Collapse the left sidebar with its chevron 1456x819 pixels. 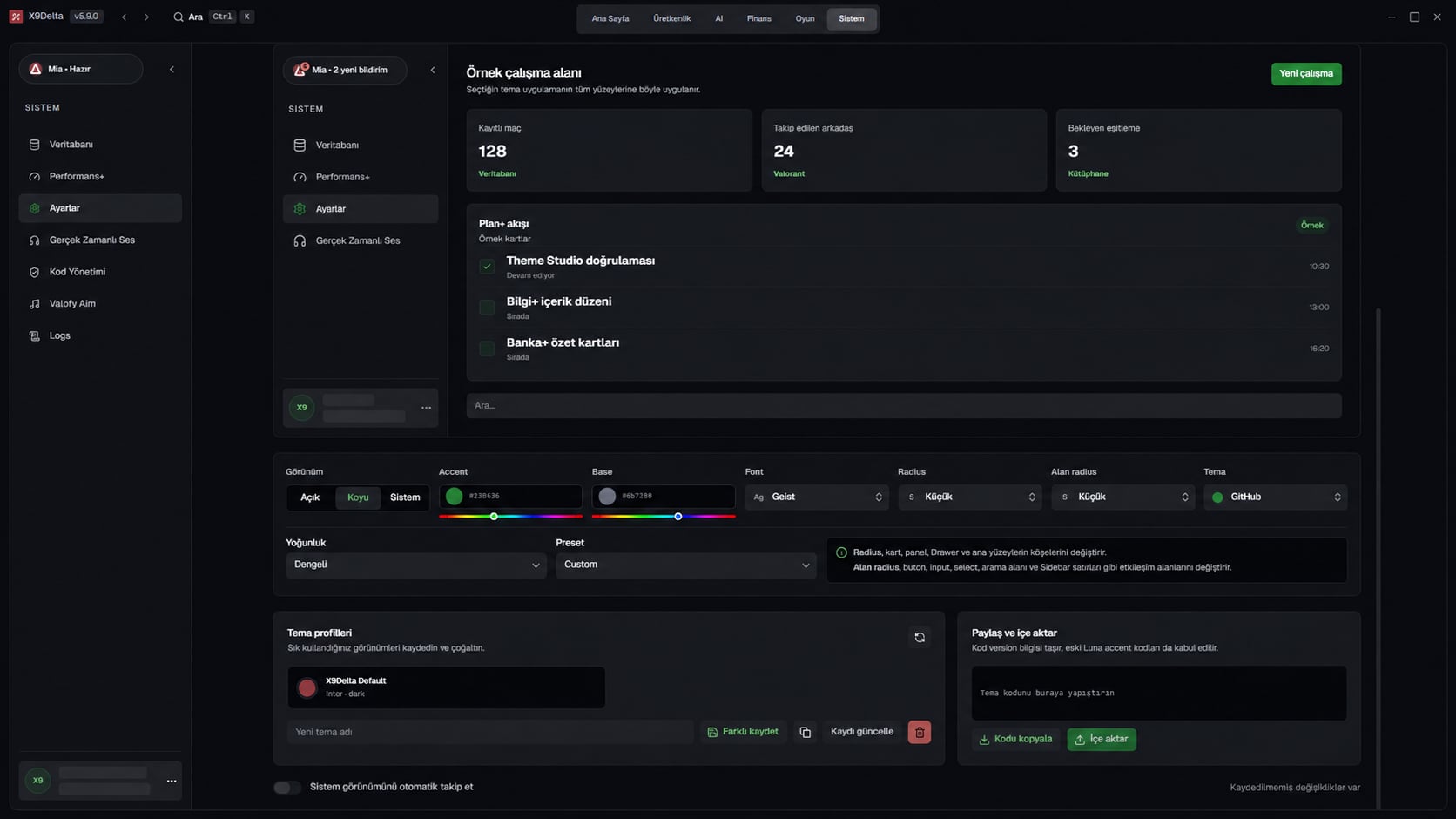click(x=172, y=69)
